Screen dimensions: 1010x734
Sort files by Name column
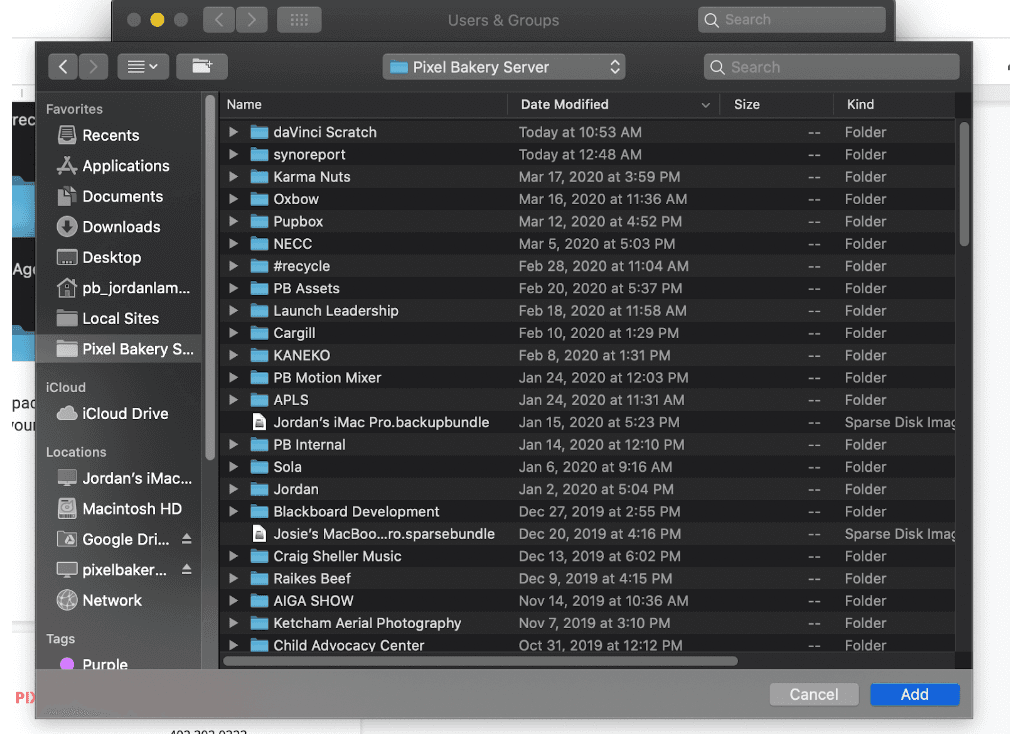[x=364, y=104]
